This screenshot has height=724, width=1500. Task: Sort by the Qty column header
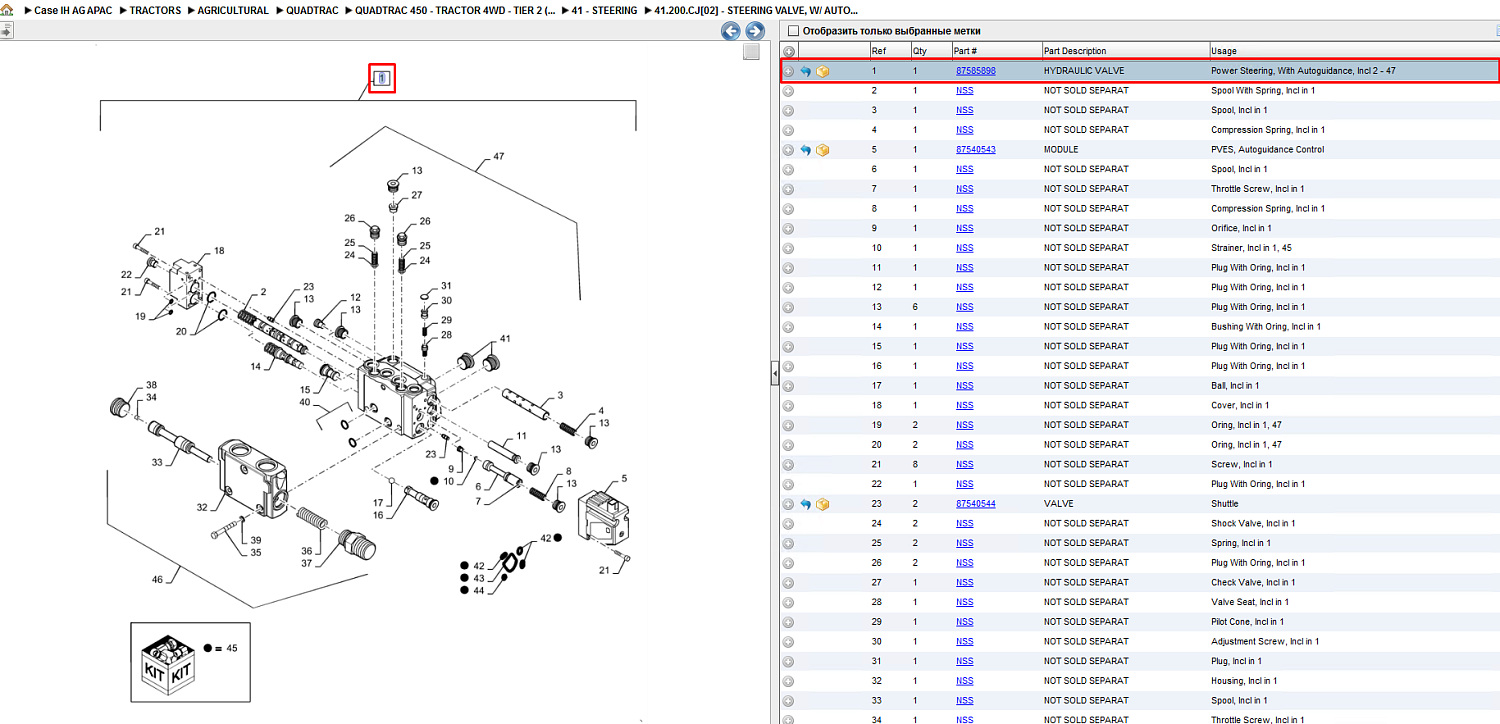929,51
